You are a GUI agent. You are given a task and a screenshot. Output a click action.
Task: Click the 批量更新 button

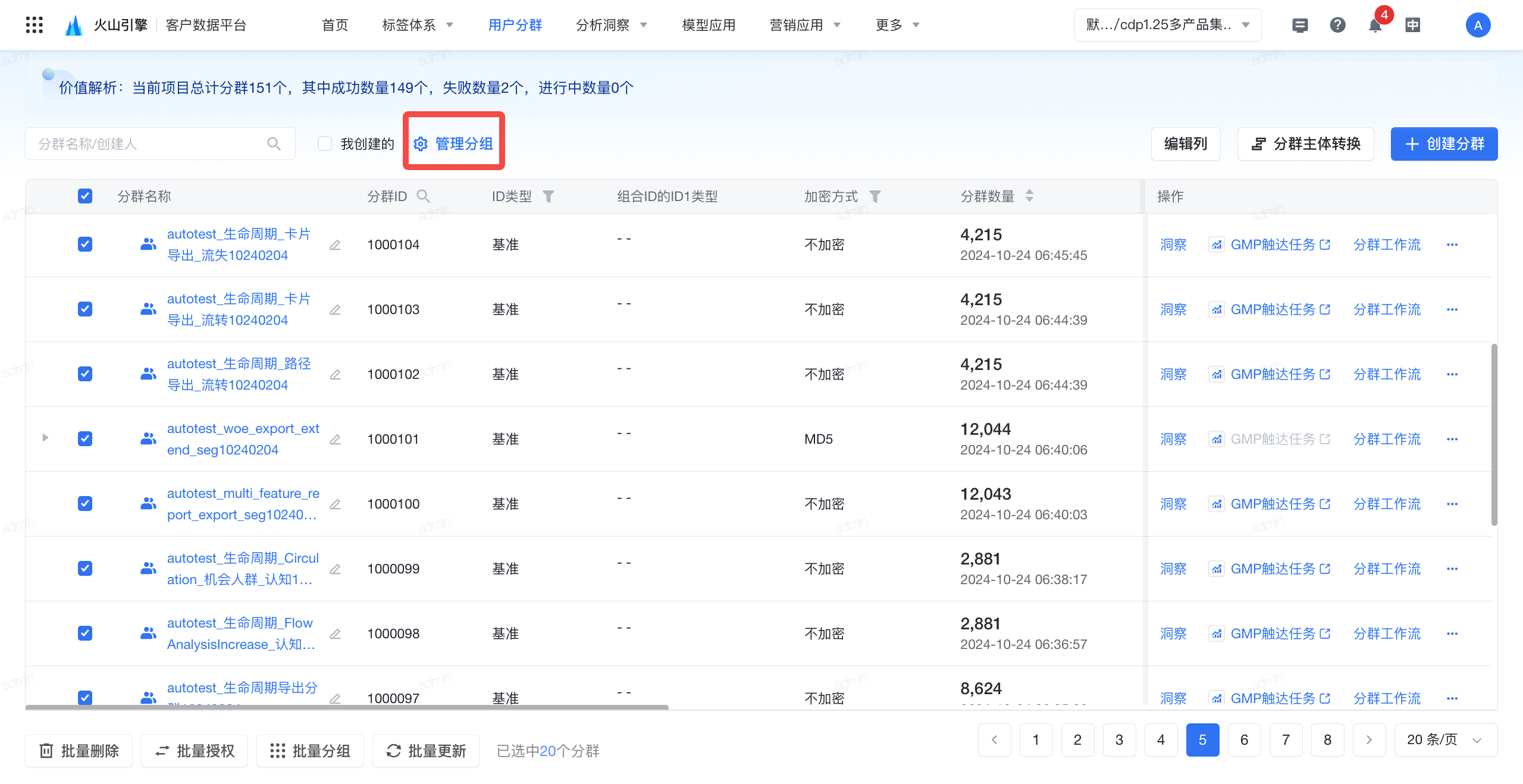pos(425,751)
